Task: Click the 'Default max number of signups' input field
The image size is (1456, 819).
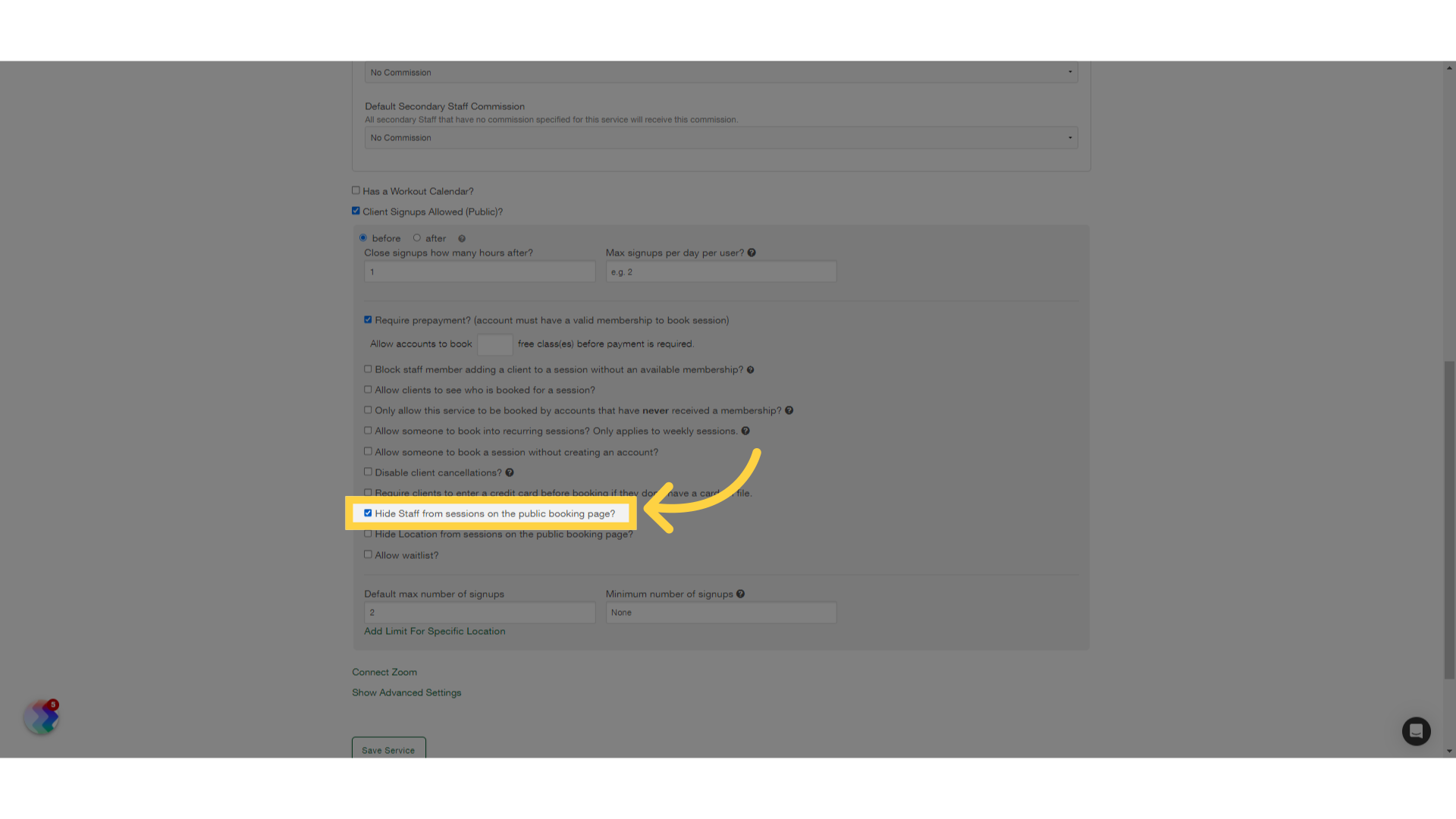Action: point(479,612)
